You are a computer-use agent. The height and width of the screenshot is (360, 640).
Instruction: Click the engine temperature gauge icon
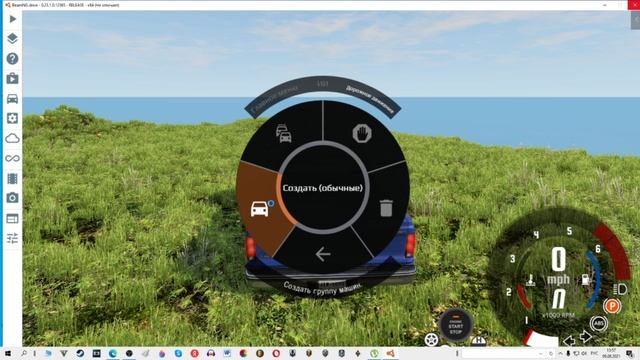pos(530,280)
